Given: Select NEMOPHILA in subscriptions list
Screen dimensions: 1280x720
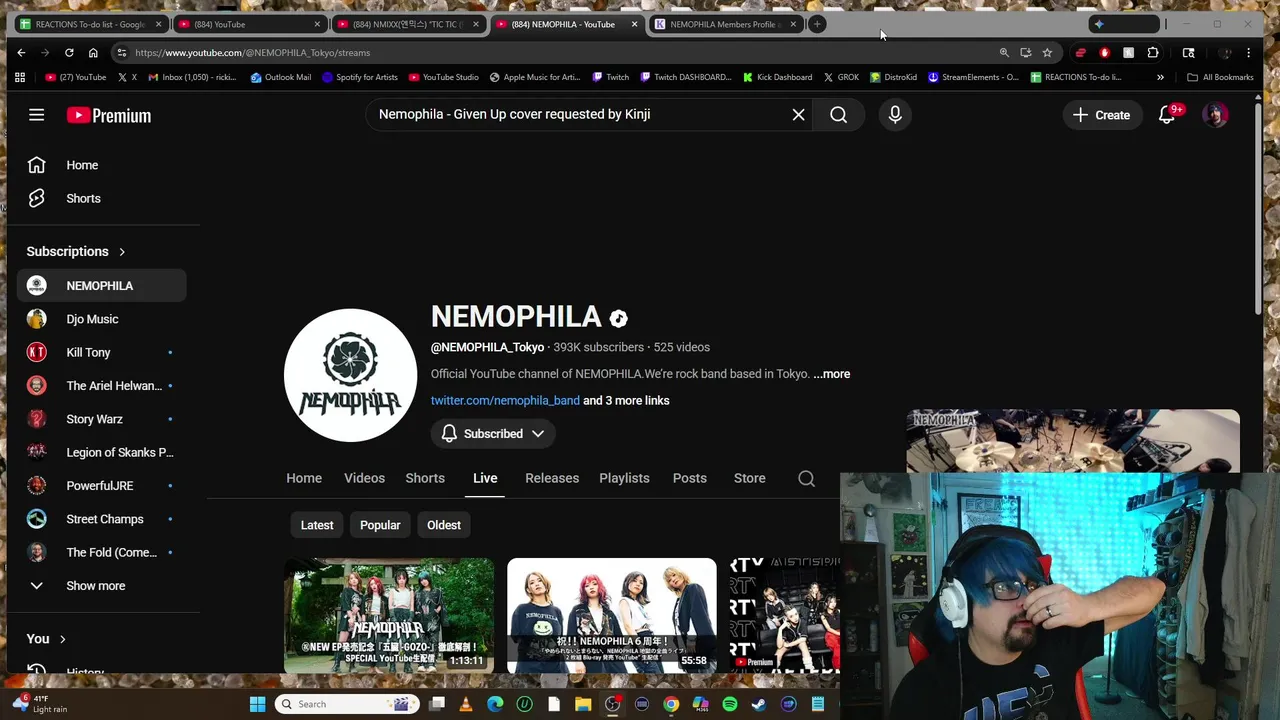Looking at the screenshot, I should pyautogui.click(x=100, y=286).
